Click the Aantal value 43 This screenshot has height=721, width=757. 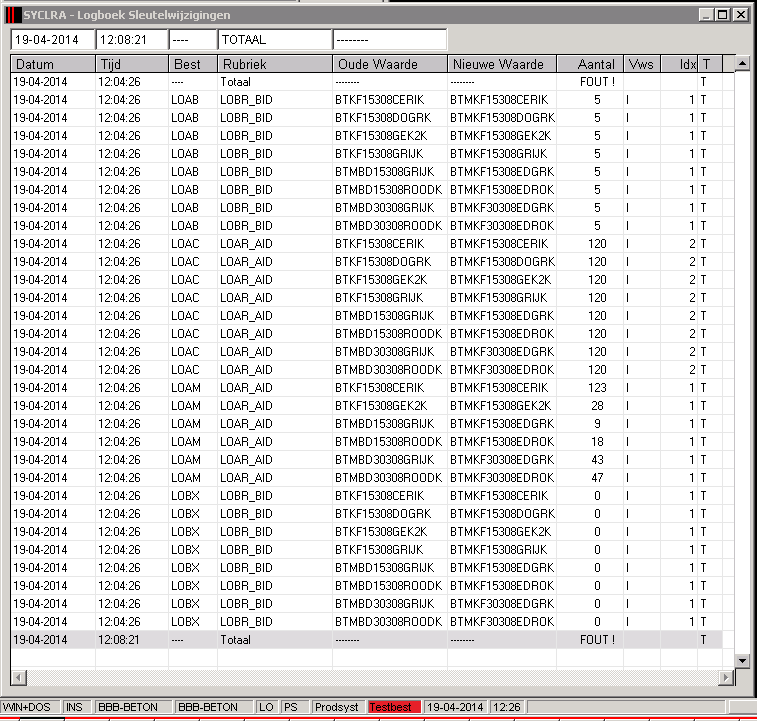(597, 460)
